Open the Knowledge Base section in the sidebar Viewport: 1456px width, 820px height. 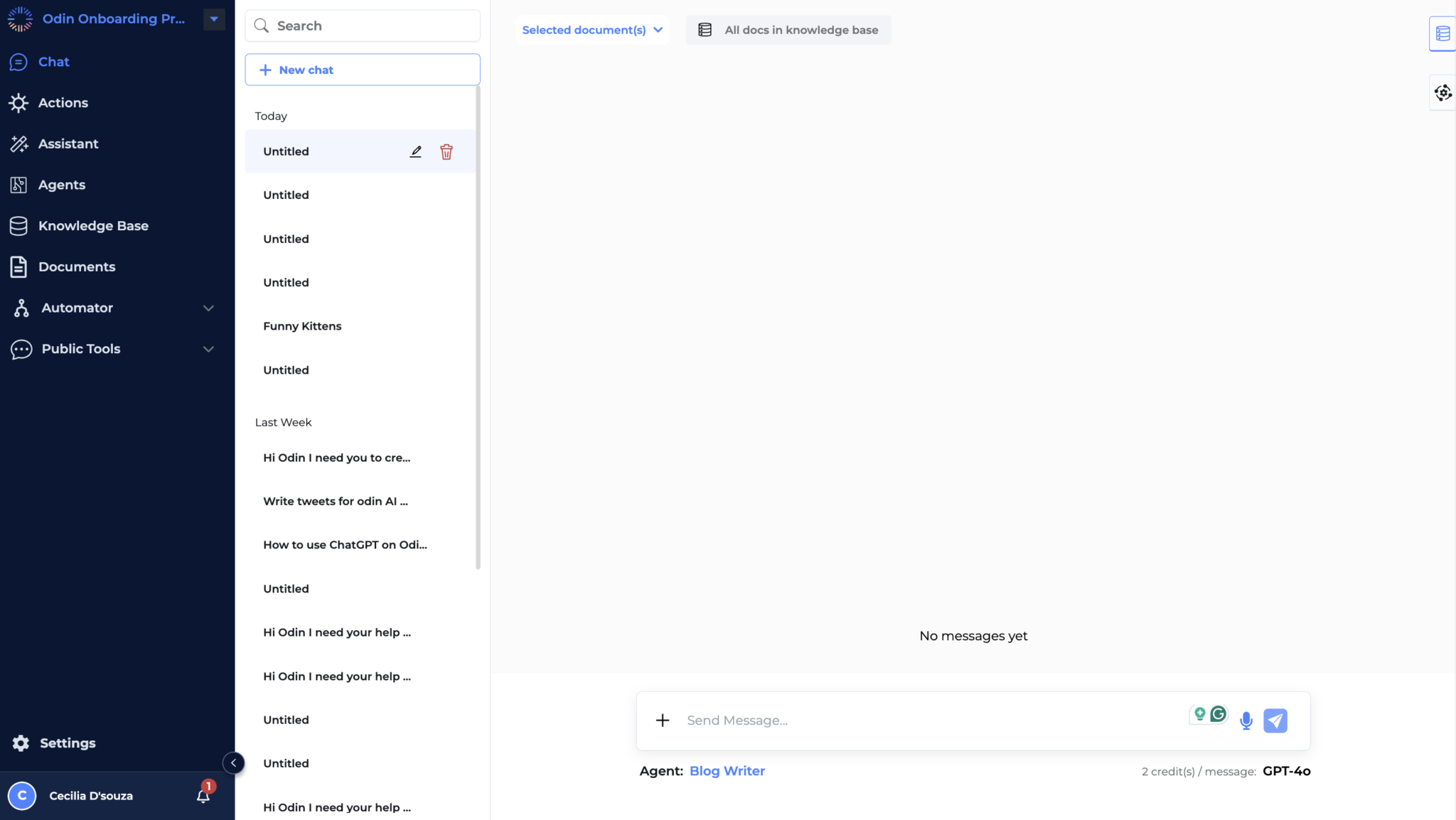(93, 225)
